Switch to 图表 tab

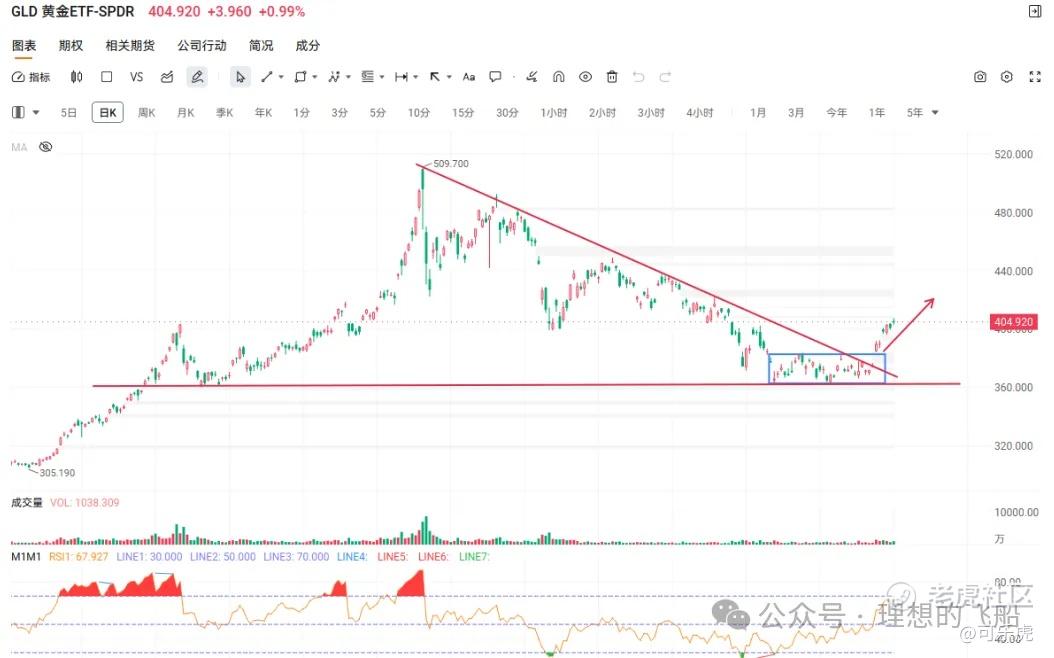tap(24, 46)
